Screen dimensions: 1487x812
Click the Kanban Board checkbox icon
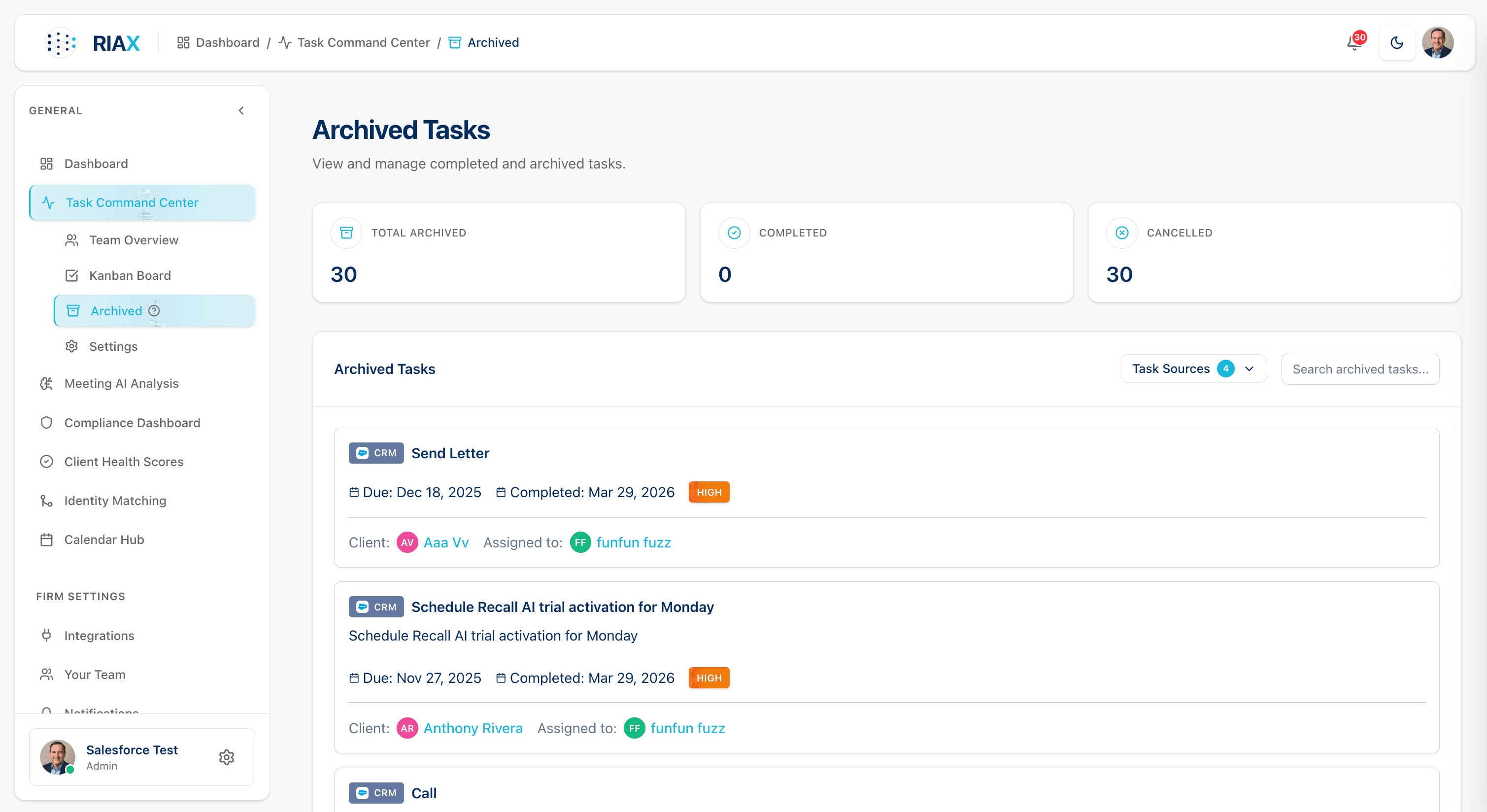point(71,276)
